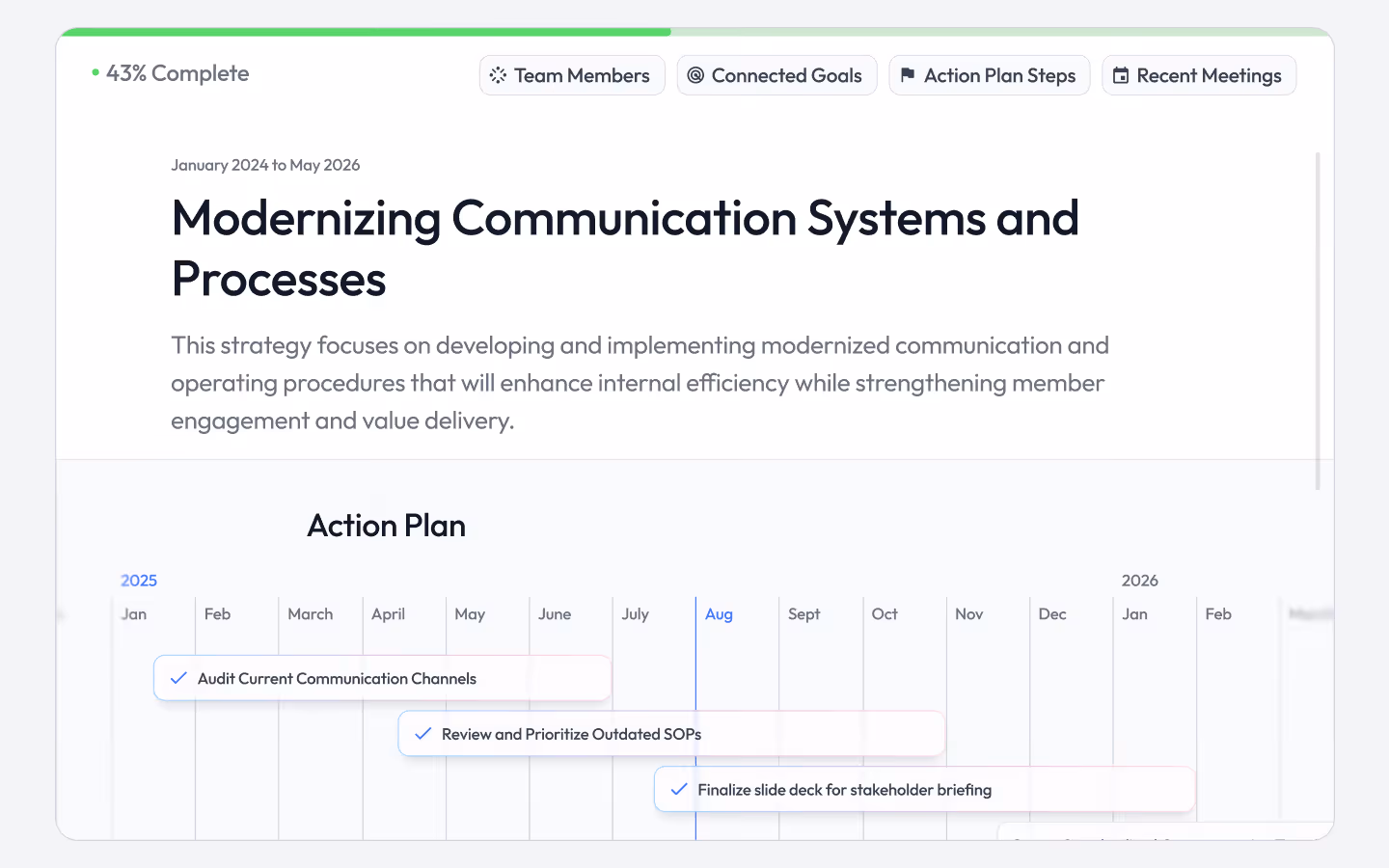This screenshot has width=1389, height=868.
Task: Expand the Recent Meetings list
Action: [1199, 74]
